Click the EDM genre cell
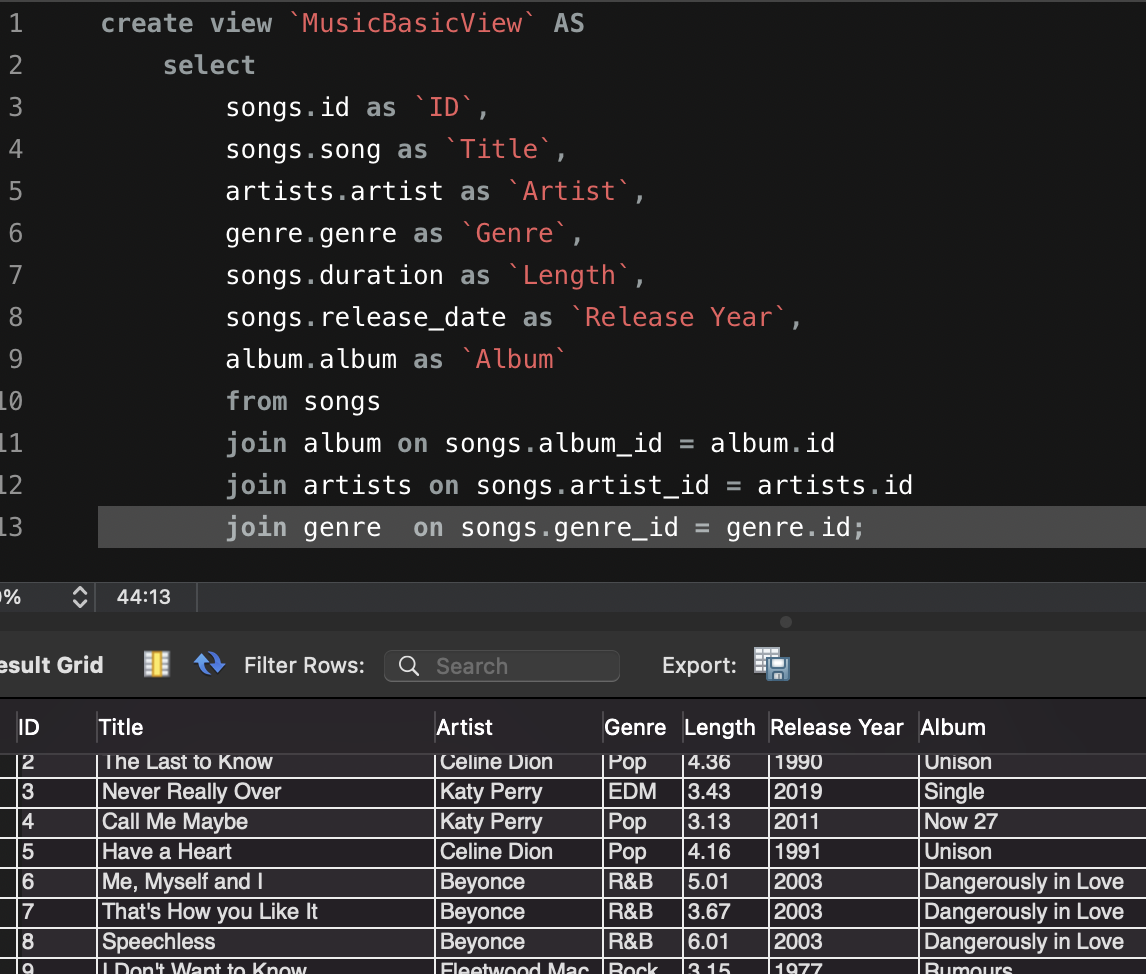The width and height of the screenshot is (1146, 974). [642, 792]
